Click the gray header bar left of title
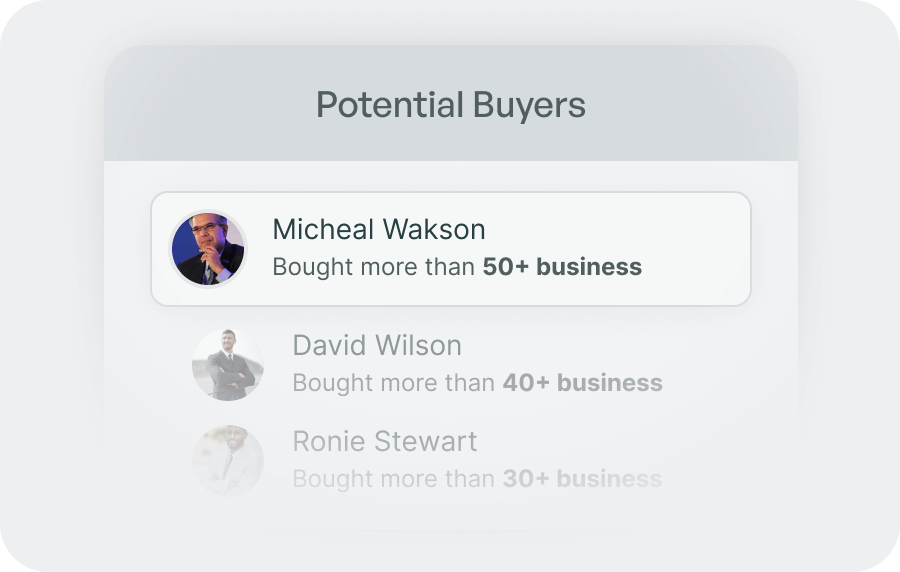Viewport: 900px width, 572px height. [200, 105]
